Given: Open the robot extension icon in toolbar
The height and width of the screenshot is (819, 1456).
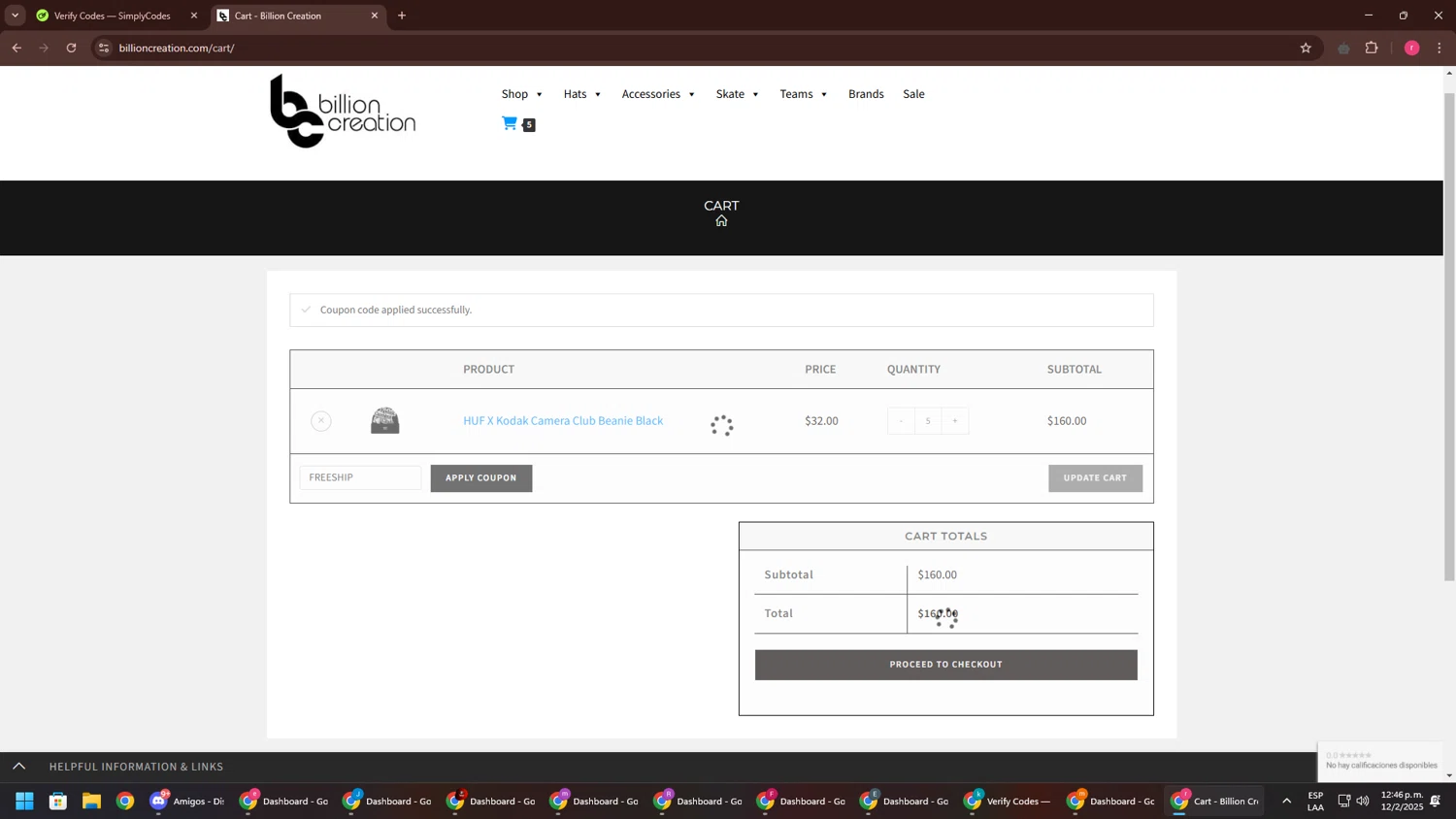Looking at the screenshot, I should click(x=1343, y=48).
